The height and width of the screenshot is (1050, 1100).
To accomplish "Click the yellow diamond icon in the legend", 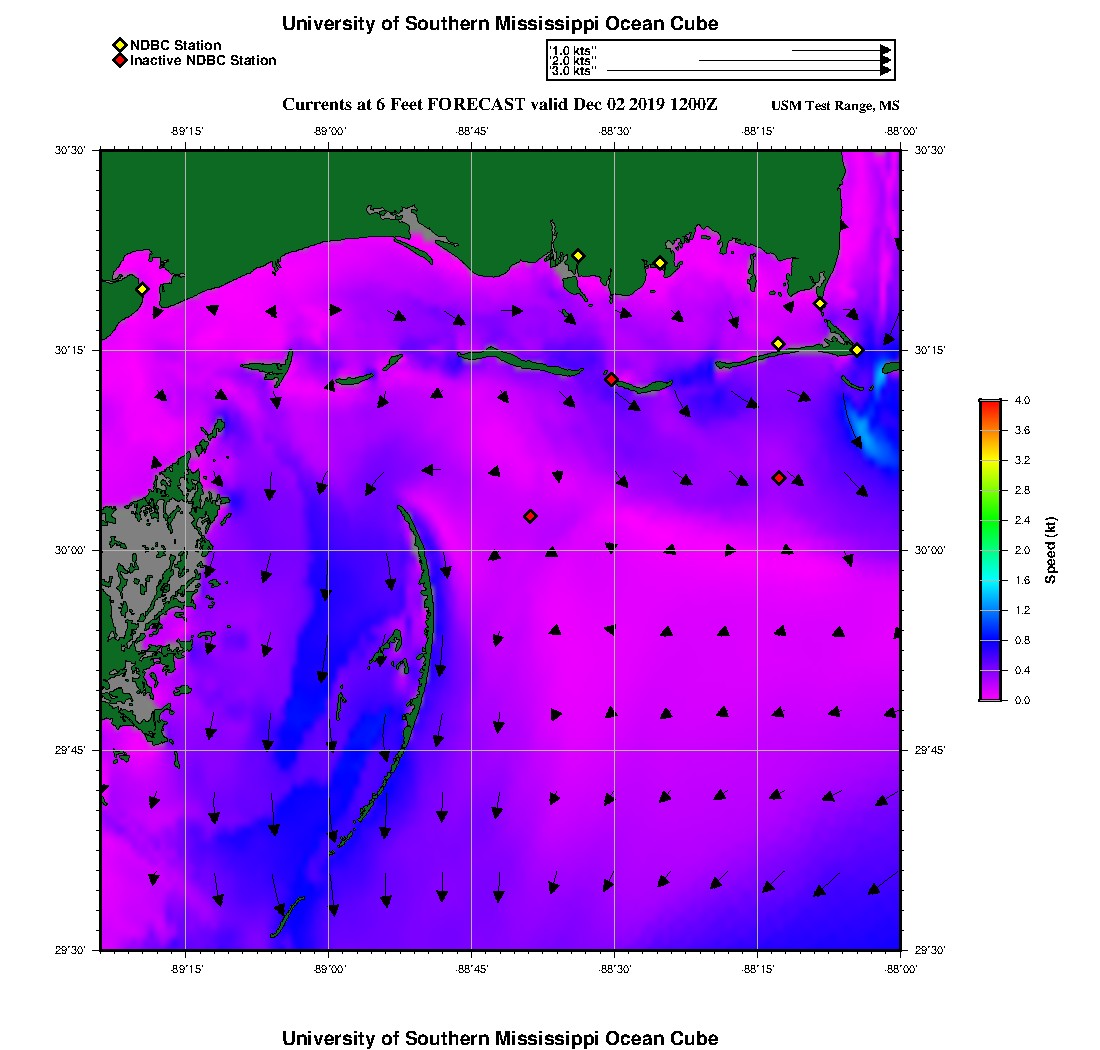I will (120, 46).
